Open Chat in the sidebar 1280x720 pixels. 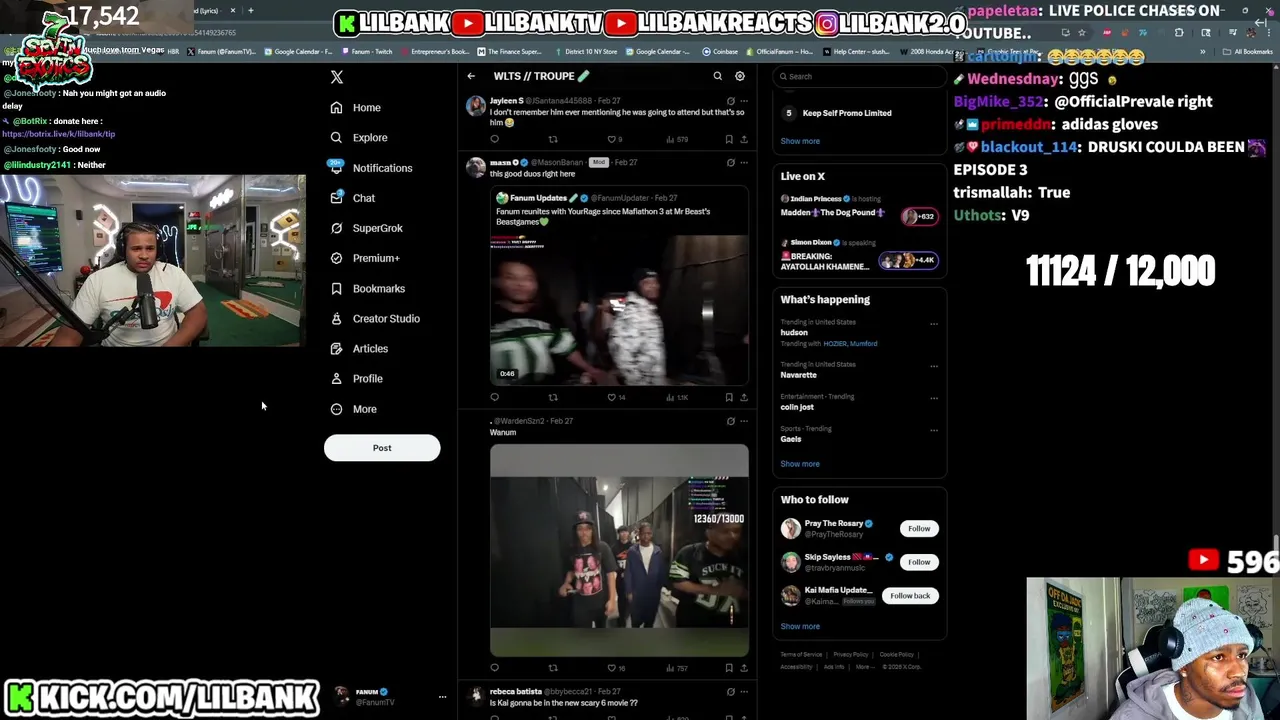(353, 198)
